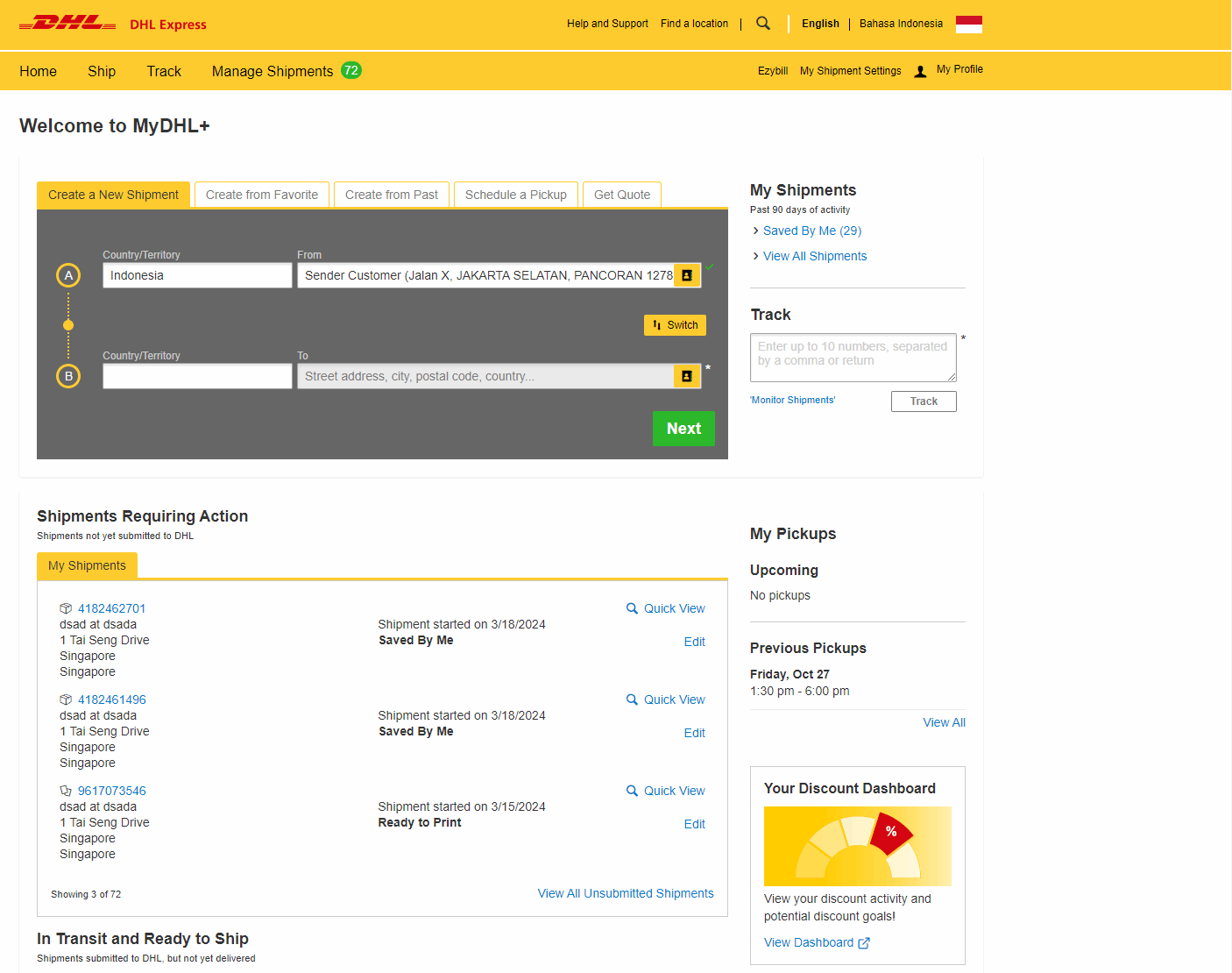Edit shipment 4182462701

[694, 642]
